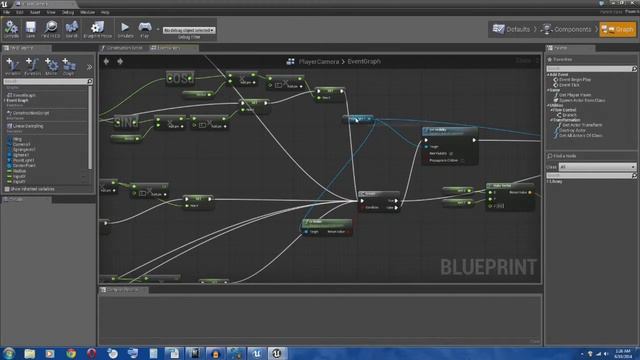Screen dimensions: 640x360
Task: Save the blueprint via the Save icon
Action: pos(31,29)
